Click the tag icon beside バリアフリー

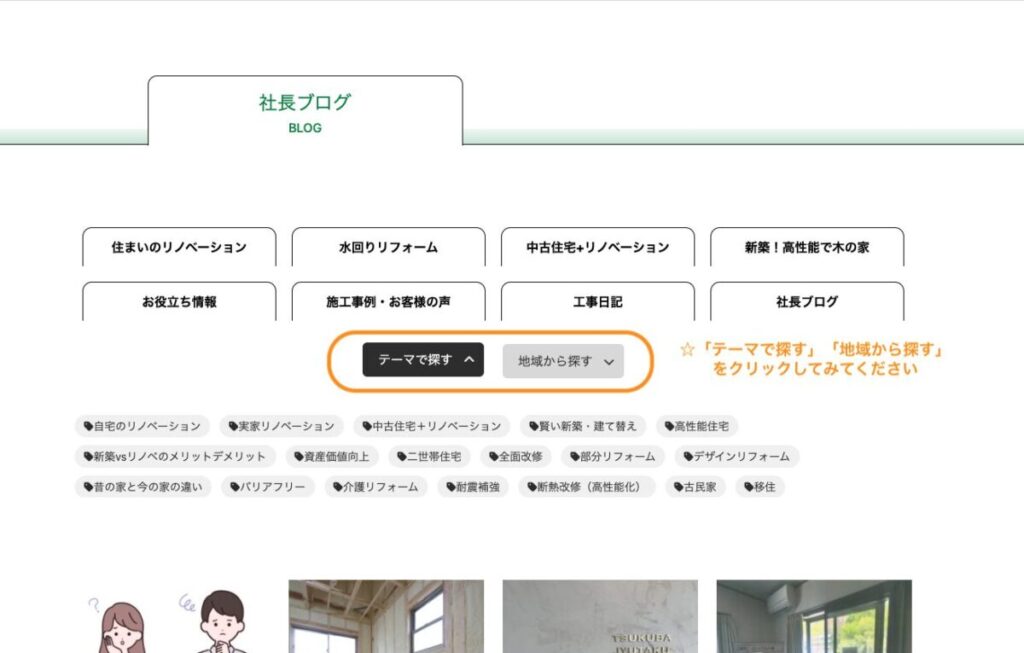(235, 488)
